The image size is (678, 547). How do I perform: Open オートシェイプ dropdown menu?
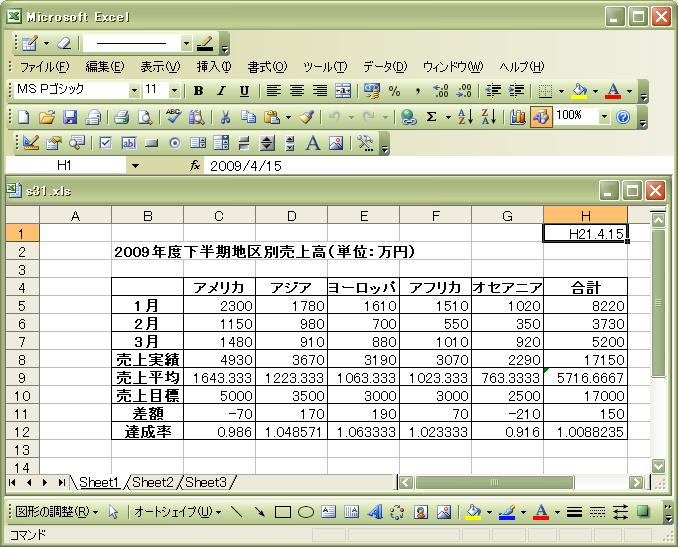coord(177,512)
